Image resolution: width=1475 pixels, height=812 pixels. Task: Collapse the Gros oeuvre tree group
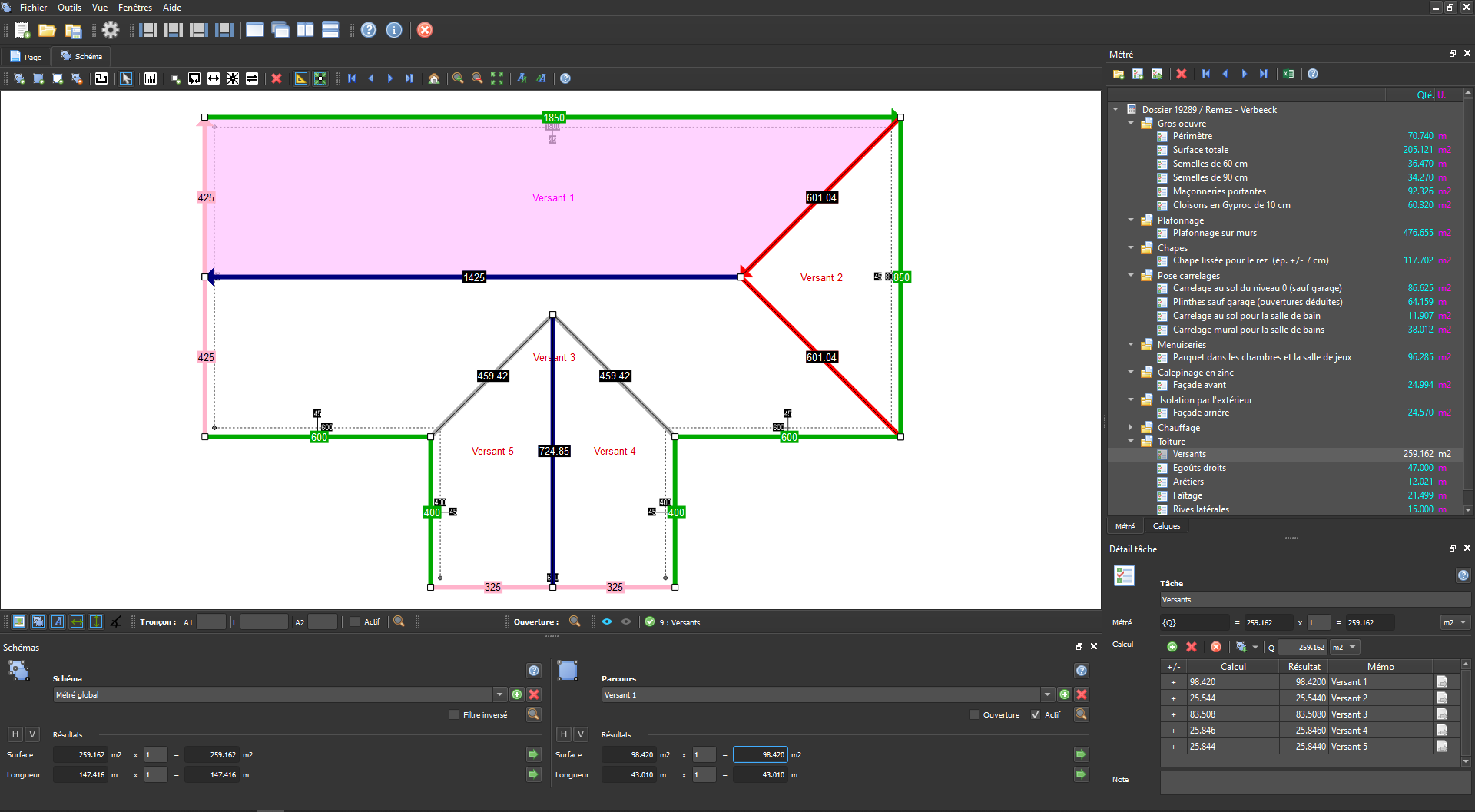pyautogui.click(x=1131, y=123)
